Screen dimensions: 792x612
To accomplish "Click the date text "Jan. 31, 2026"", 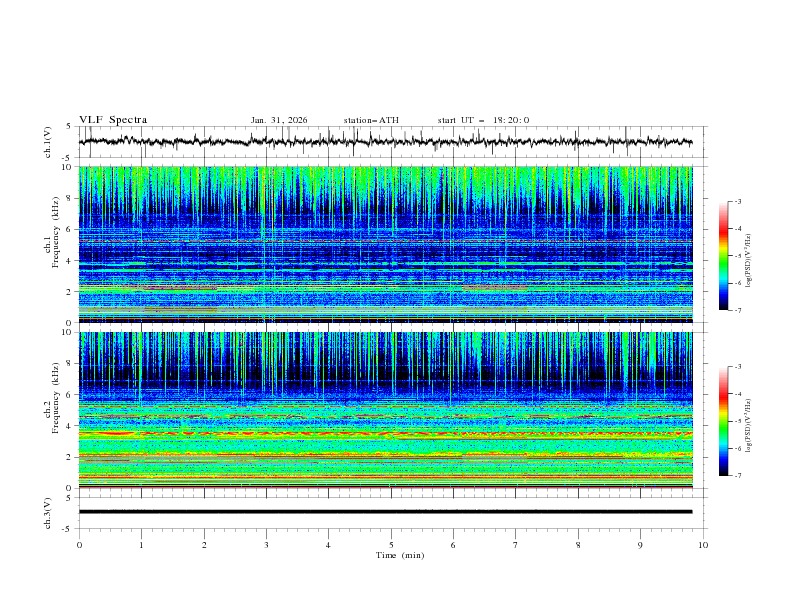I will [x=279, y=120].
